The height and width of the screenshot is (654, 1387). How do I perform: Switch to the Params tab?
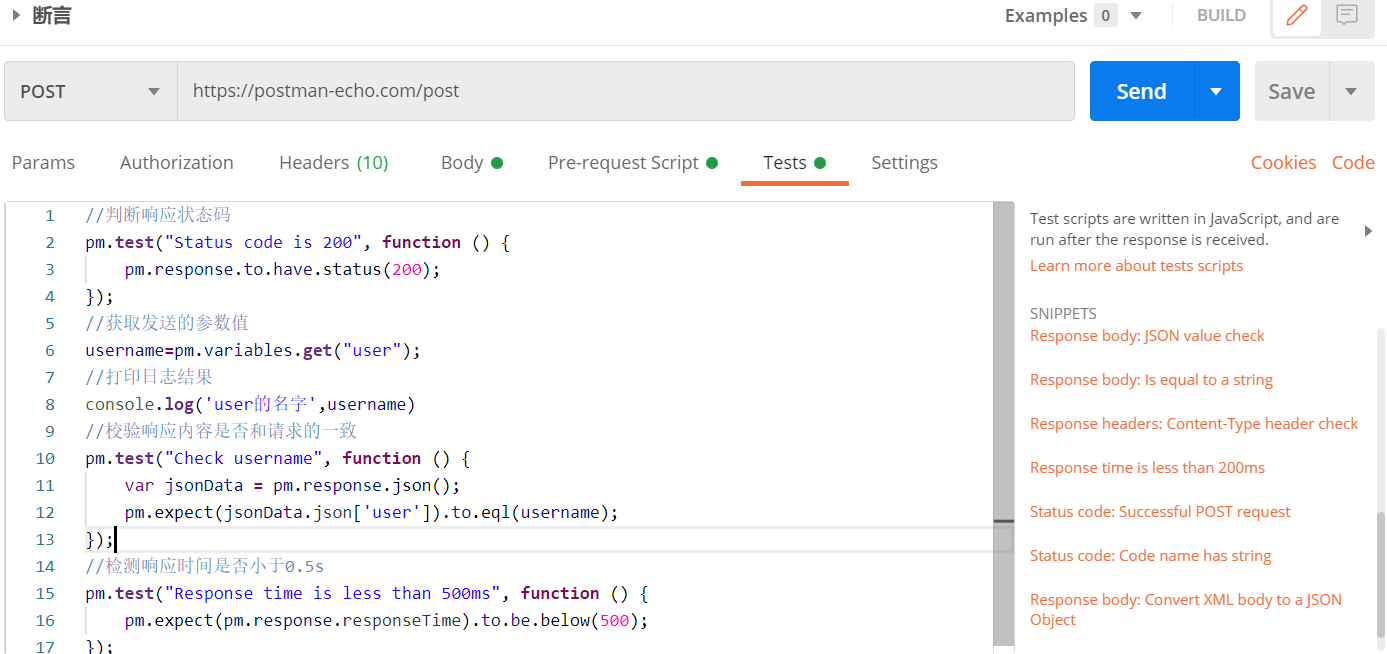coord(43,163)
